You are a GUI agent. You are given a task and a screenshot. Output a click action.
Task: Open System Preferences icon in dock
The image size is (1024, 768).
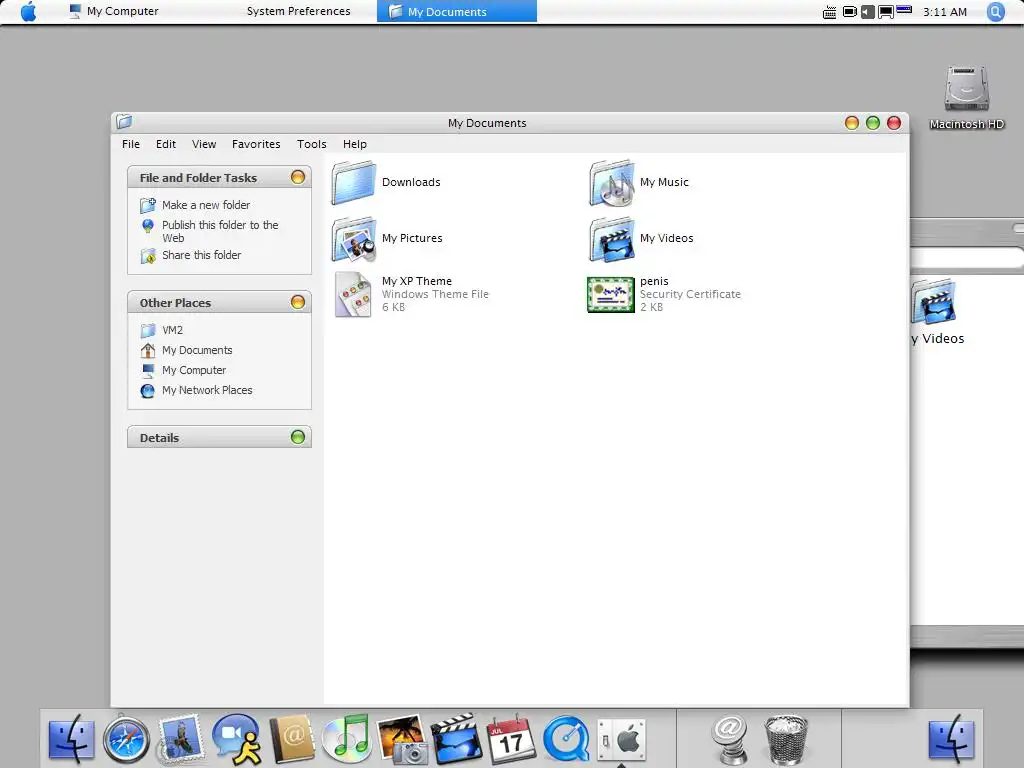pyautogui.click(x=621, y=739)
